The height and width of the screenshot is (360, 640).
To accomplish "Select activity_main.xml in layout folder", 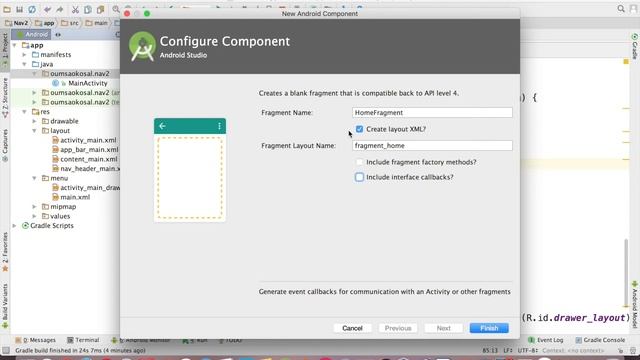I will tap(84, 140).
